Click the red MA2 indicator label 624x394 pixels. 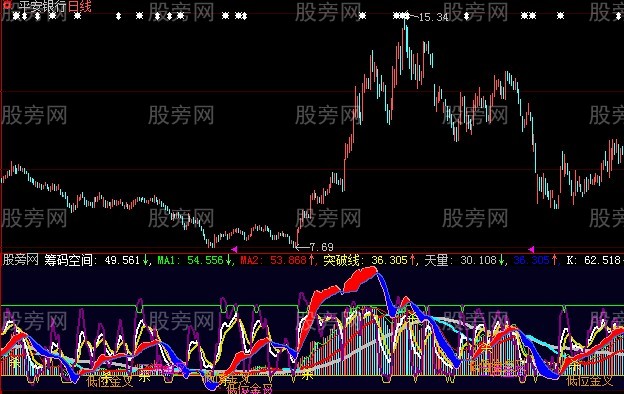click(249, 260)
